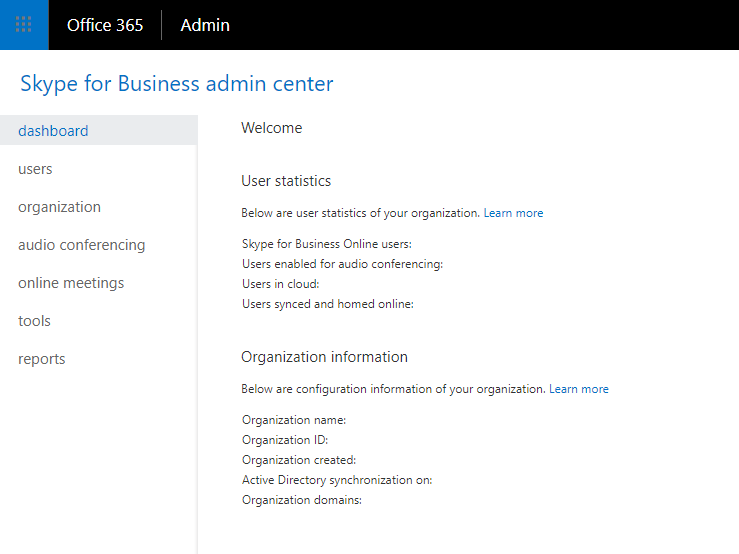The width and height of the screenshot is (739, 554).
Task: Open the users section
Action: pyautogui.click(x=35, y=169)
